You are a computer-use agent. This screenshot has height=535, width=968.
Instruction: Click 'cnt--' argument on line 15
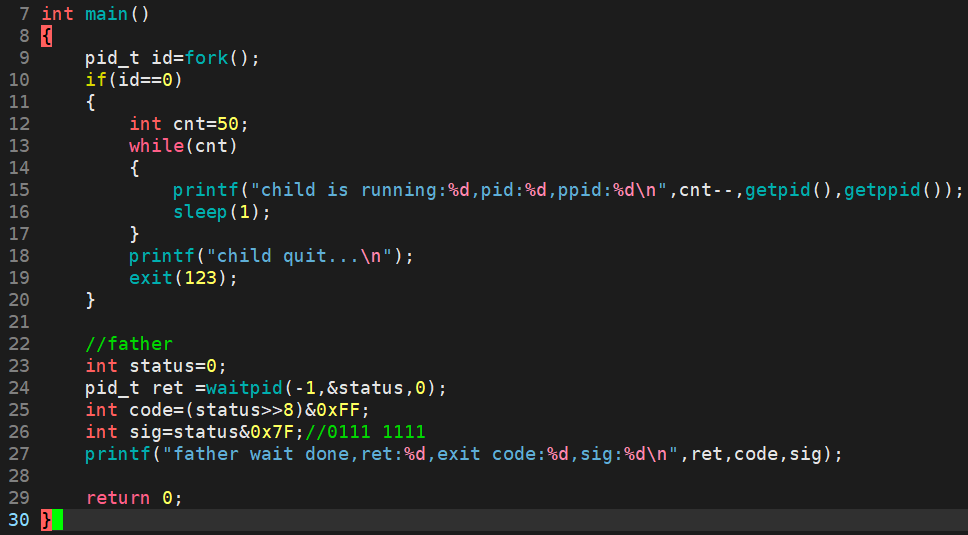tap(707, 190)
